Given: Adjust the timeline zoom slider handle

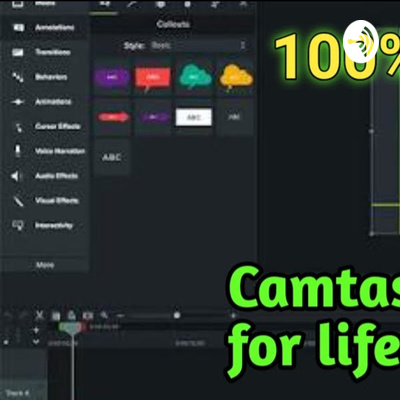Looking at the screenshot, I should [177, 315].
